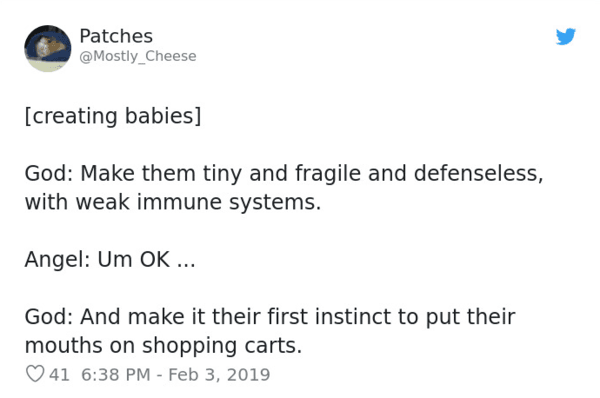Open the @Mostly_Cheese handle link
The image size is (600, 398).
pos(138,56)
